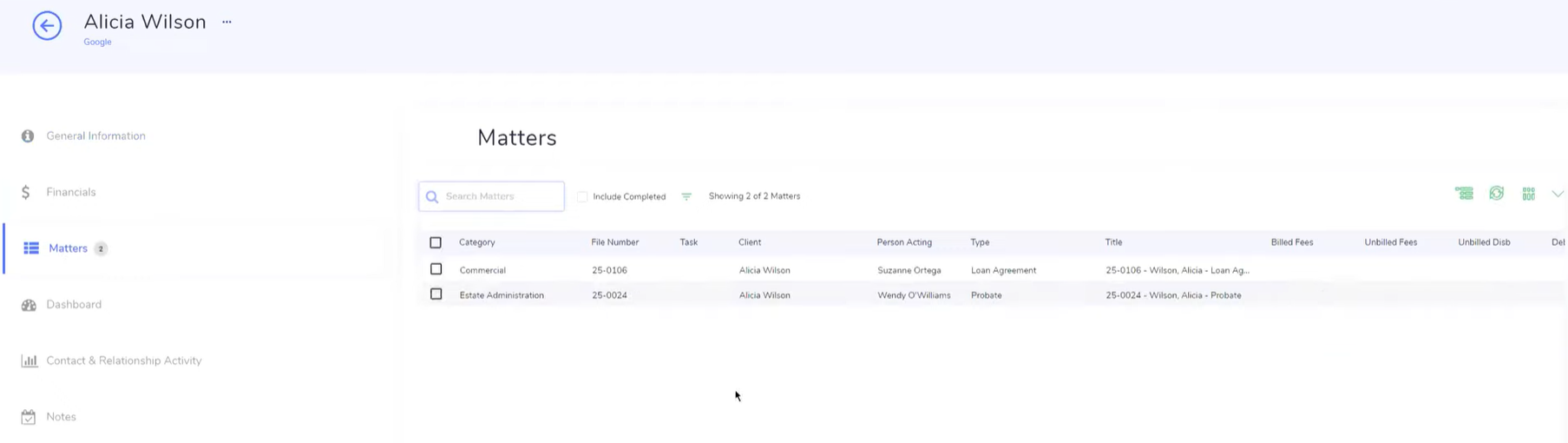Open the Dashboard sidebar item

74,304
